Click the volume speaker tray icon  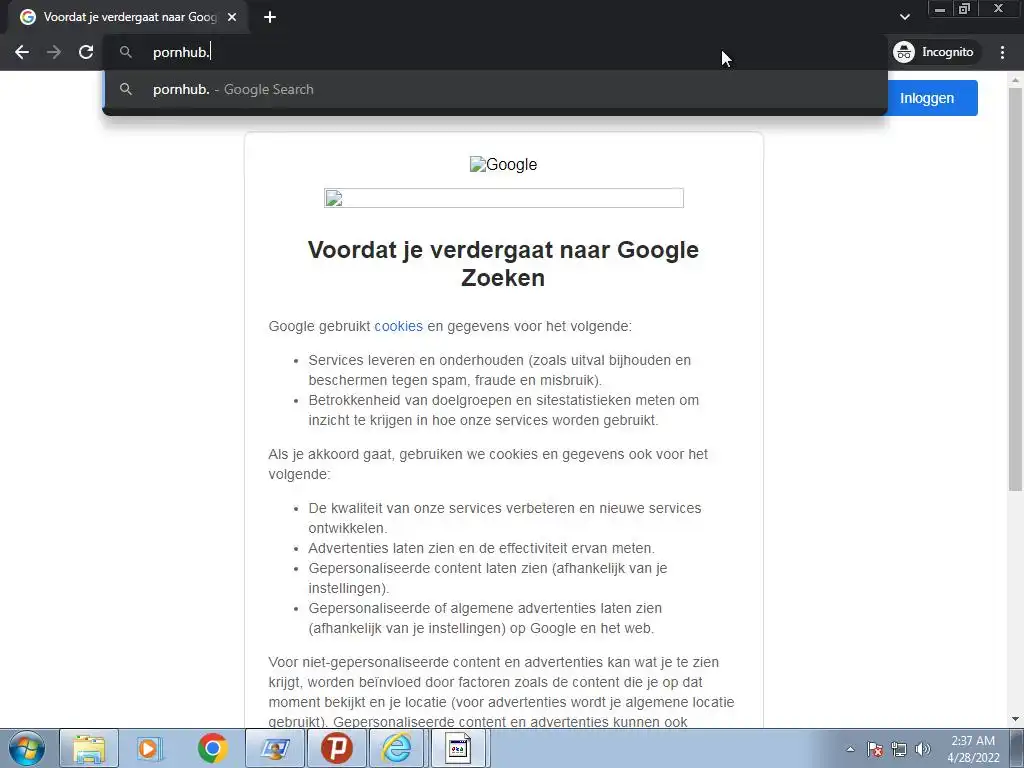click(923, 749)
